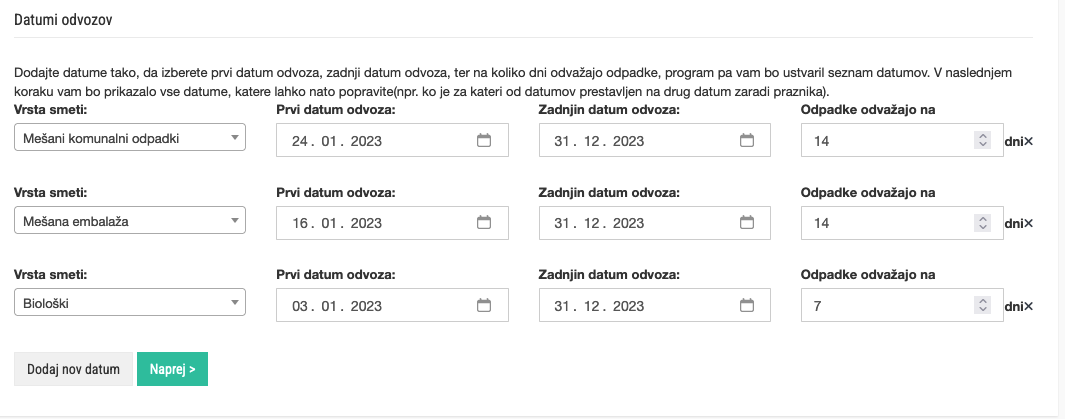Viewport: 1065px width, 419px height.
Task: Open calendar picker for Mešani komunalni last date
Action: pyautogui.click(x=746, y=141)
